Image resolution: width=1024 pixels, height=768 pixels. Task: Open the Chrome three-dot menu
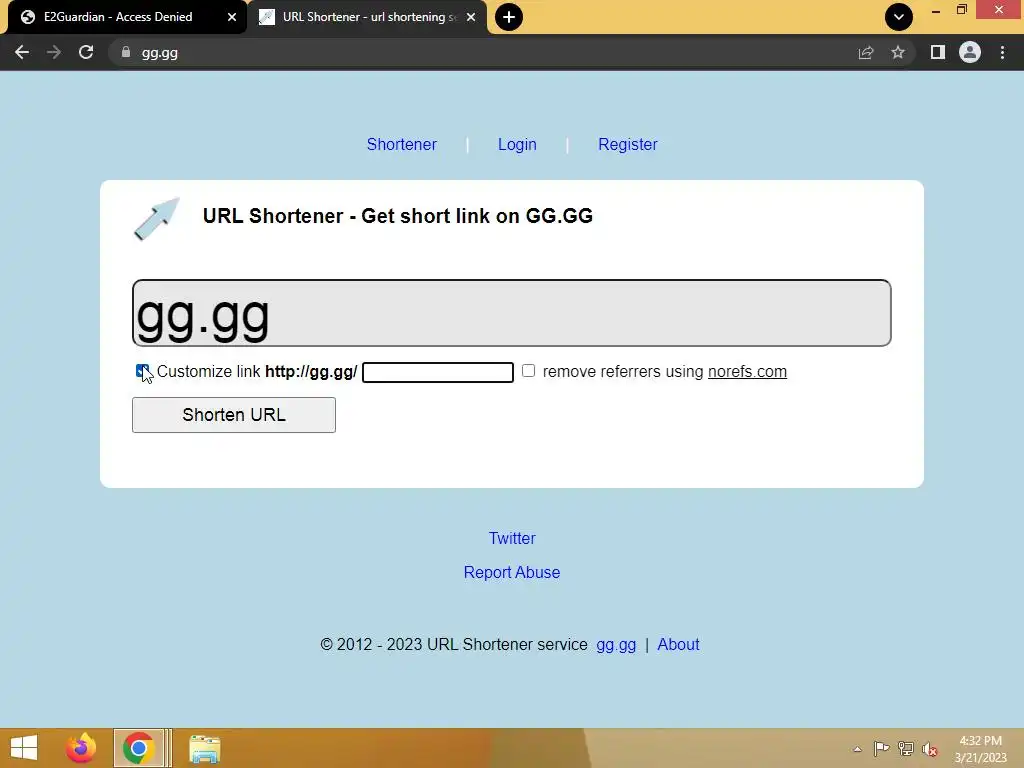pyautogui.click(x=1002, y=52)
